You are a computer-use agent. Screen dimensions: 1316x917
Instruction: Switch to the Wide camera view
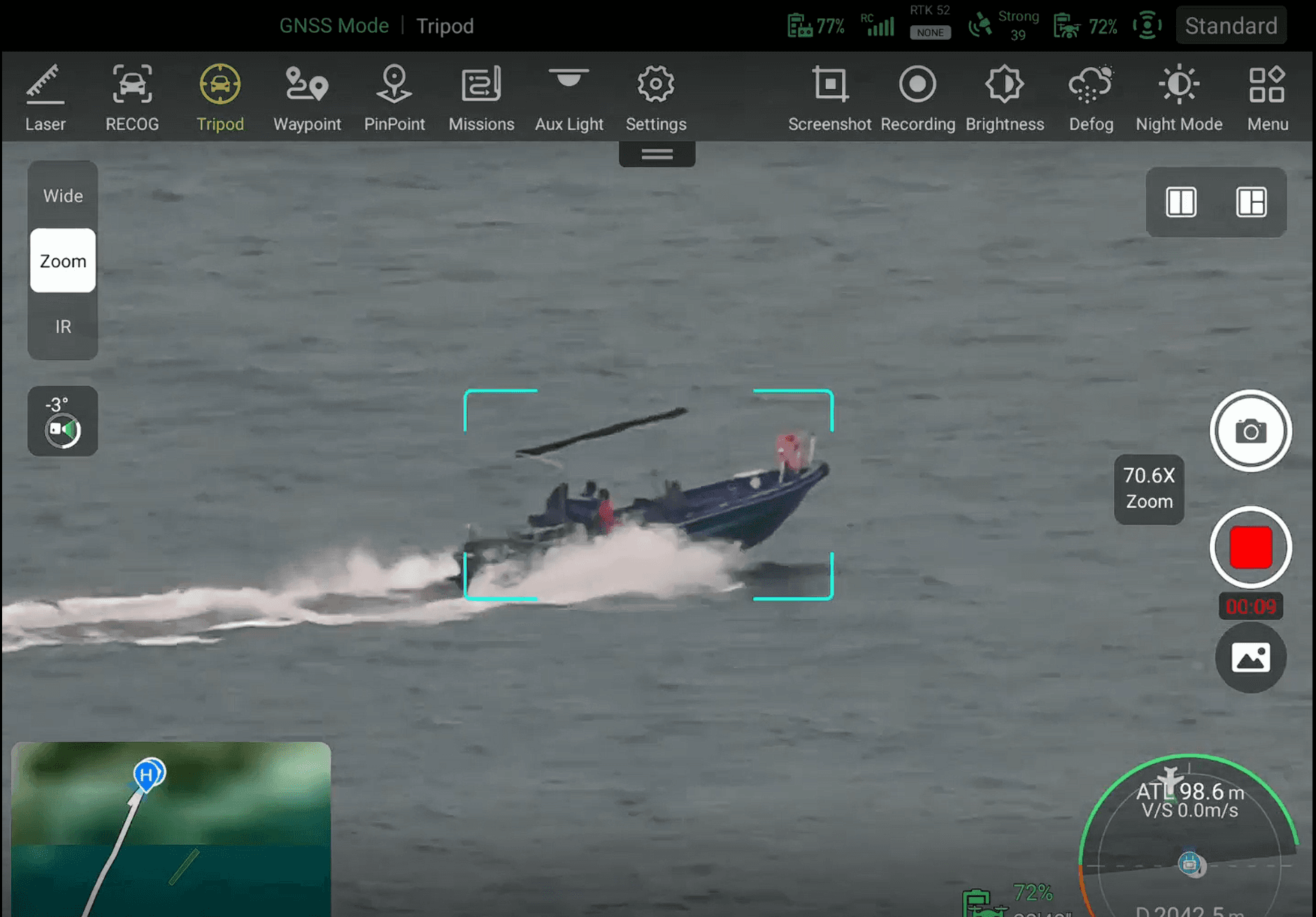(63, 196)
